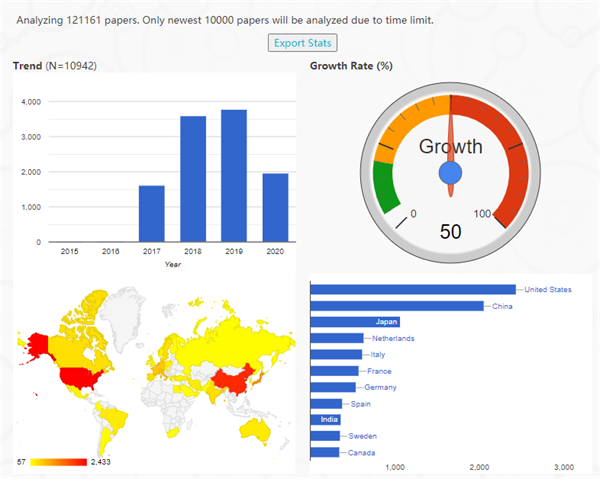Click the Netherlands bar in country chart
Image resolution: width=600 pixels, height=479 pixels.
tap(337, 338)
